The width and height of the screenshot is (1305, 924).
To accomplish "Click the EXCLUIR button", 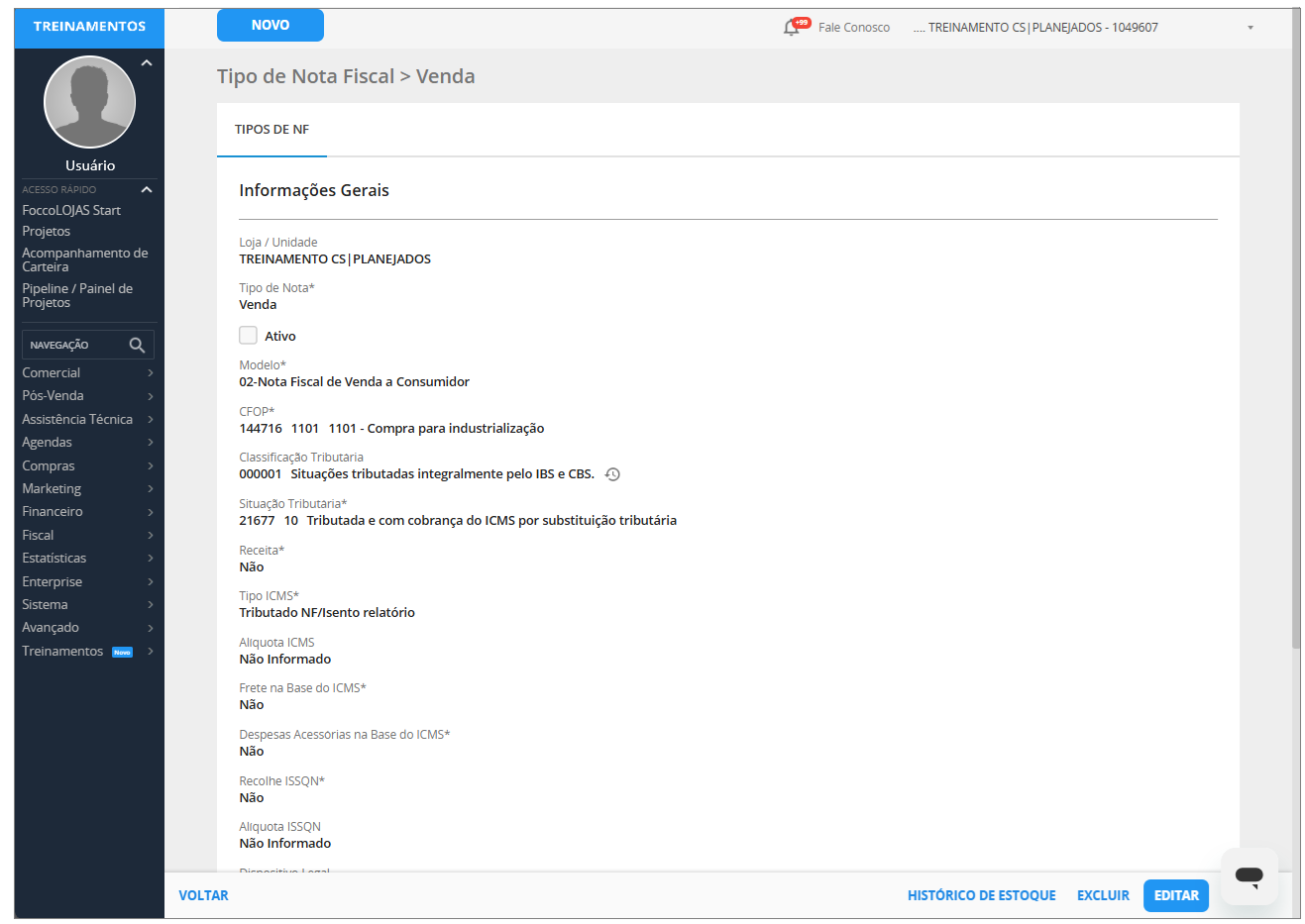I will 1103,895.
